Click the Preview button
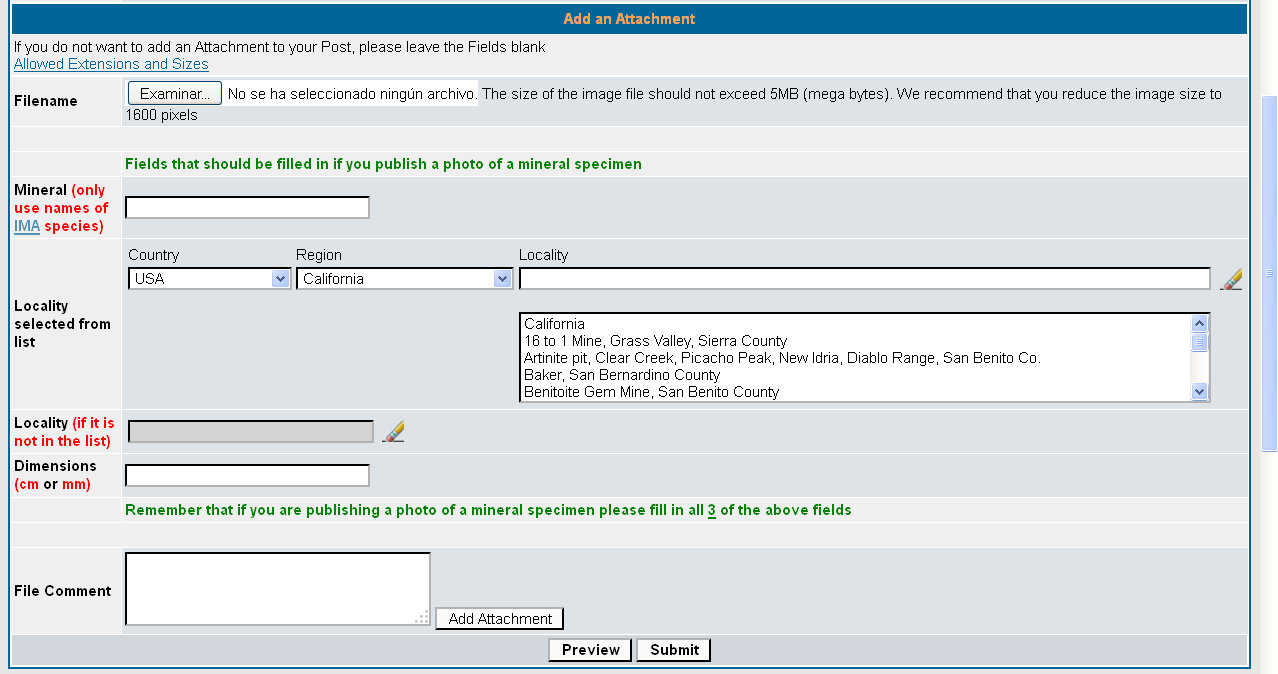1278x674 pixels. click(x=591, y=650)
